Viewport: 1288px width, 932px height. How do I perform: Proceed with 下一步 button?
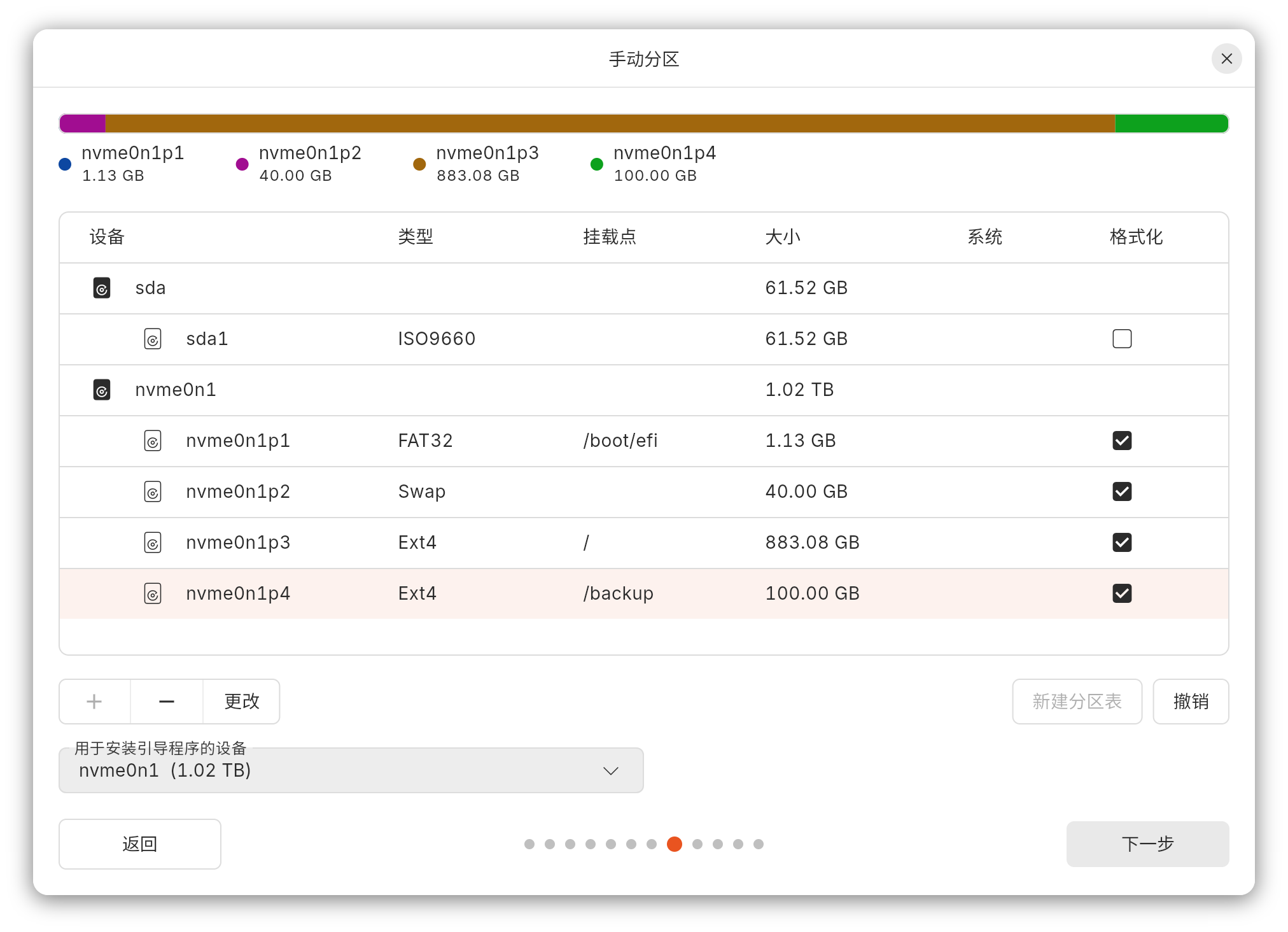(1147, 844)
